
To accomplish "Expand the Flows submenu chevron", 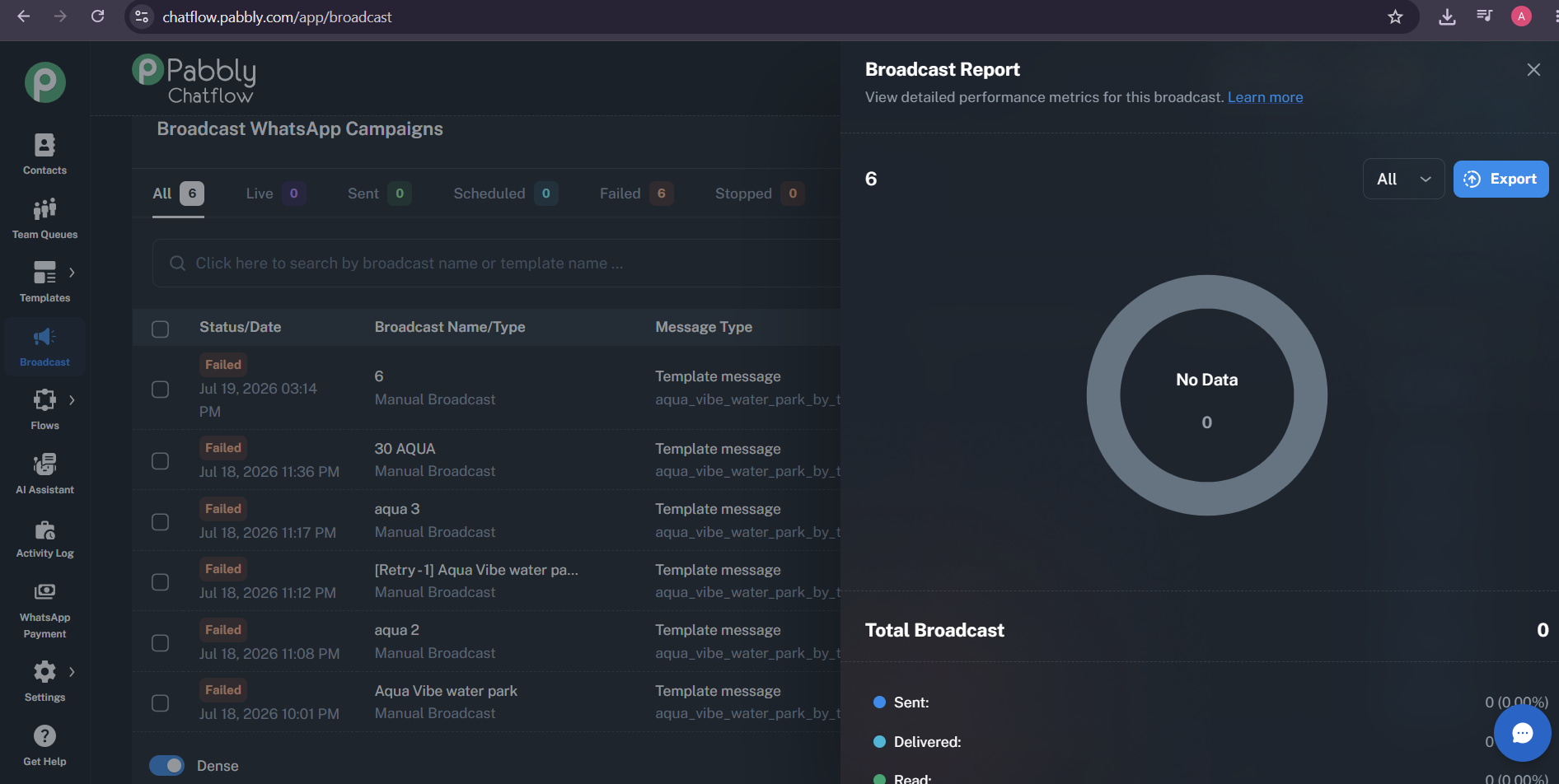I will pyautogui.click(x=73, y=400).
